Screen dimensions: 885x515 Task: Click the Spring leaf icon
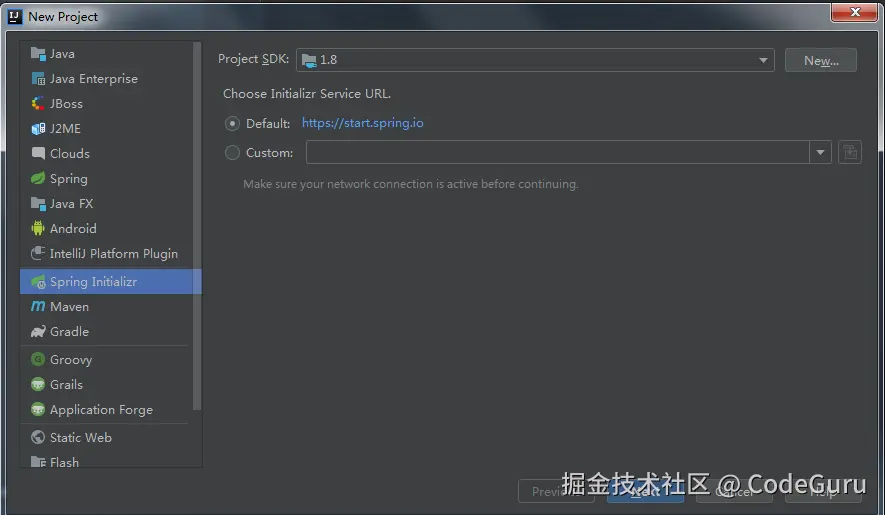pyautogui.click(x=38, y=178)
